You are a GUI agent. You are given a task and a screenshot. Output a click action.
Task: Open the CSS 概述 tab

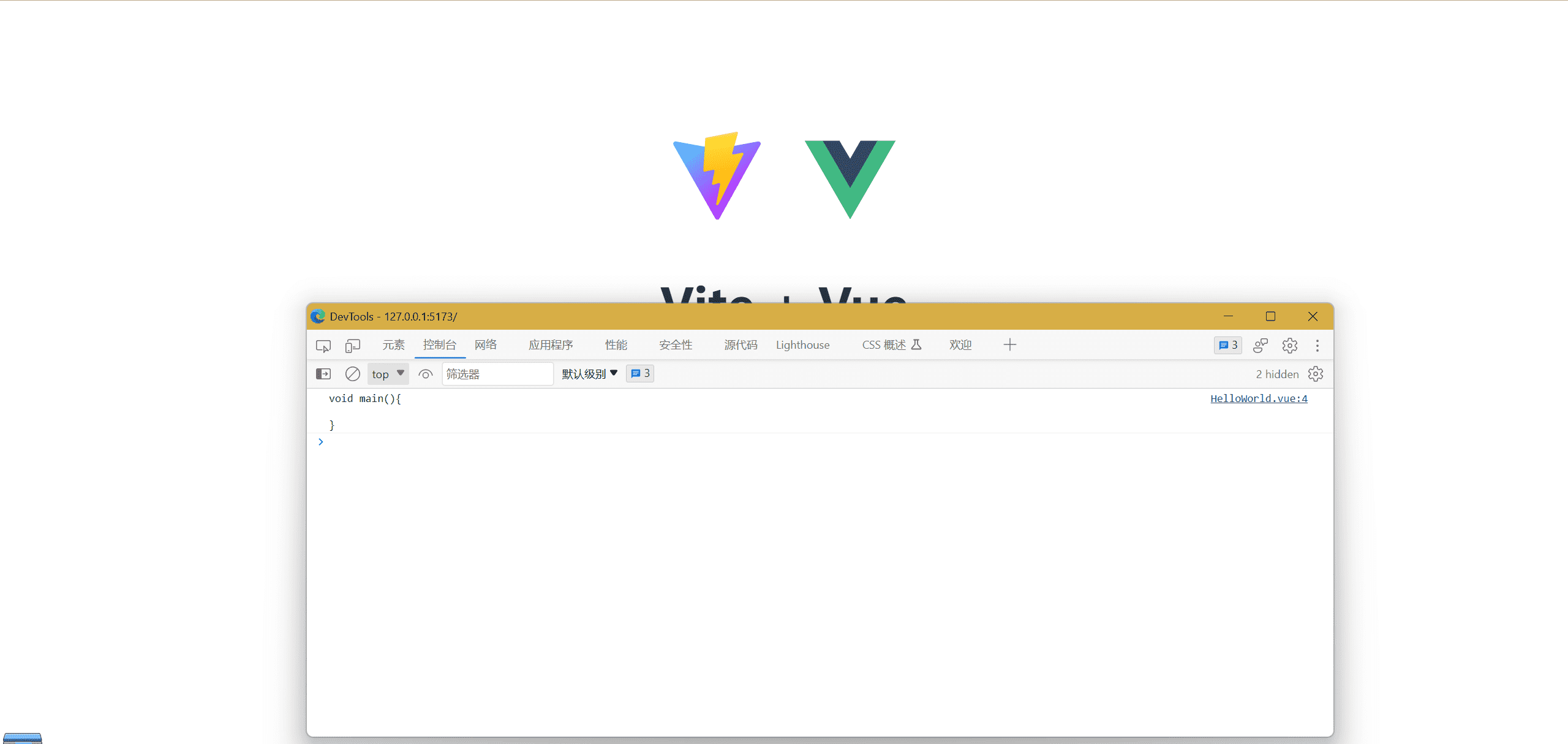(x=891, y=345)
